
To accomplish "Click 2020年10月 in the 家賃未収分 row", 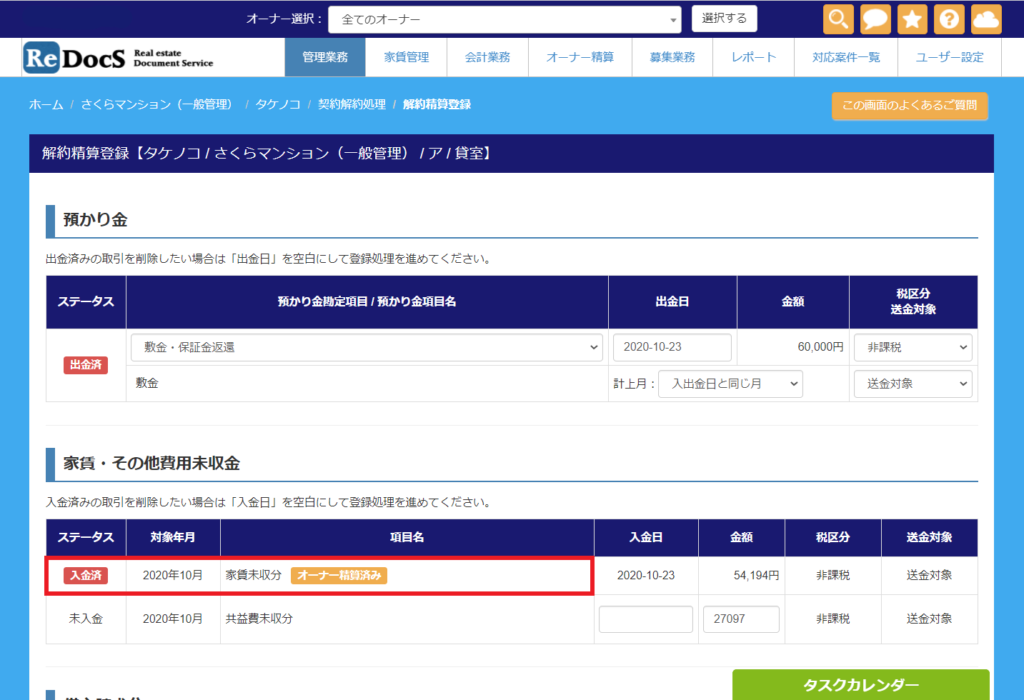I will coord(172,575).
